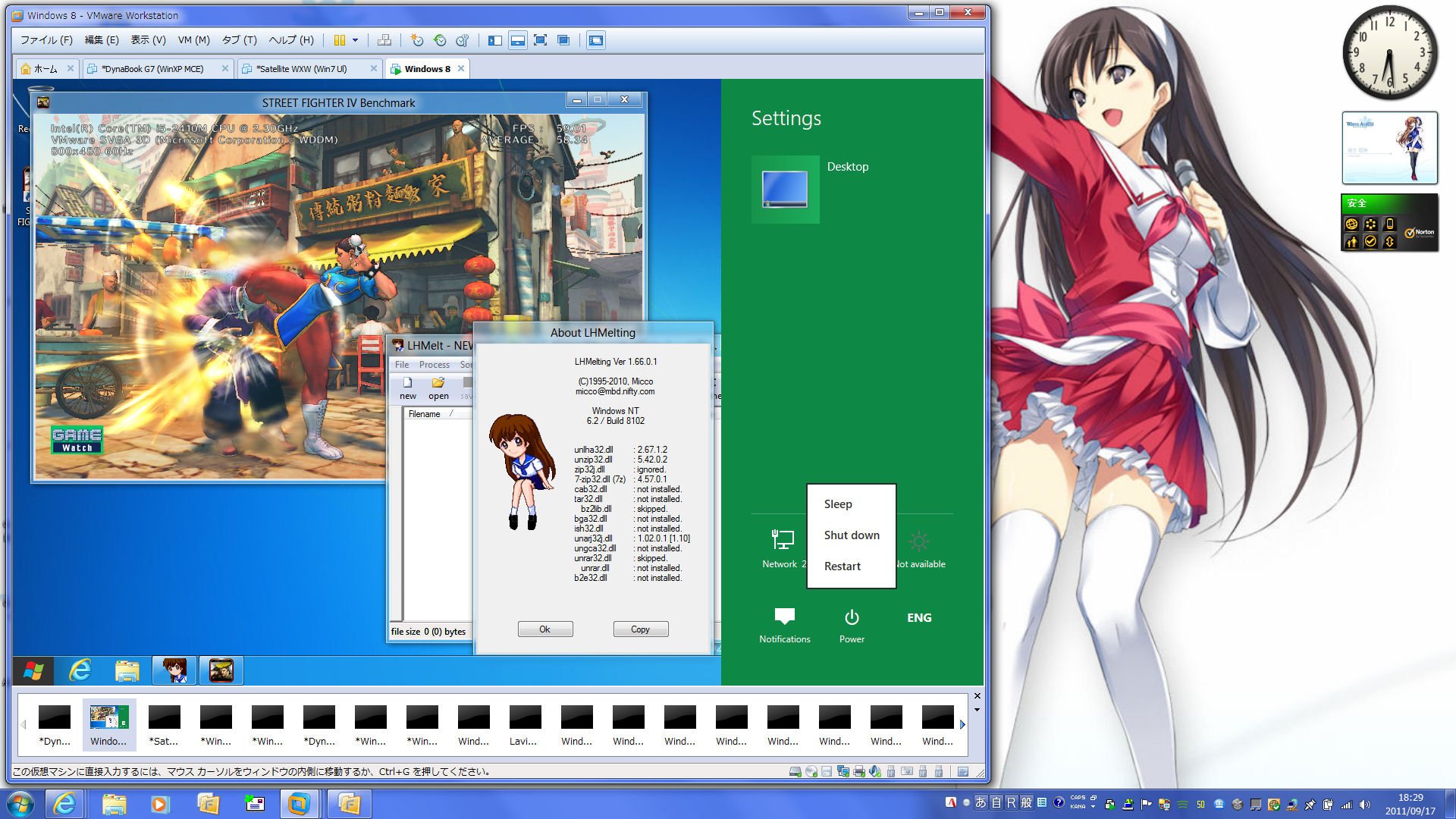This screenshot has width=1456, height=819.
Task: Toggle the あ IME input mode button
Action: 981,802
